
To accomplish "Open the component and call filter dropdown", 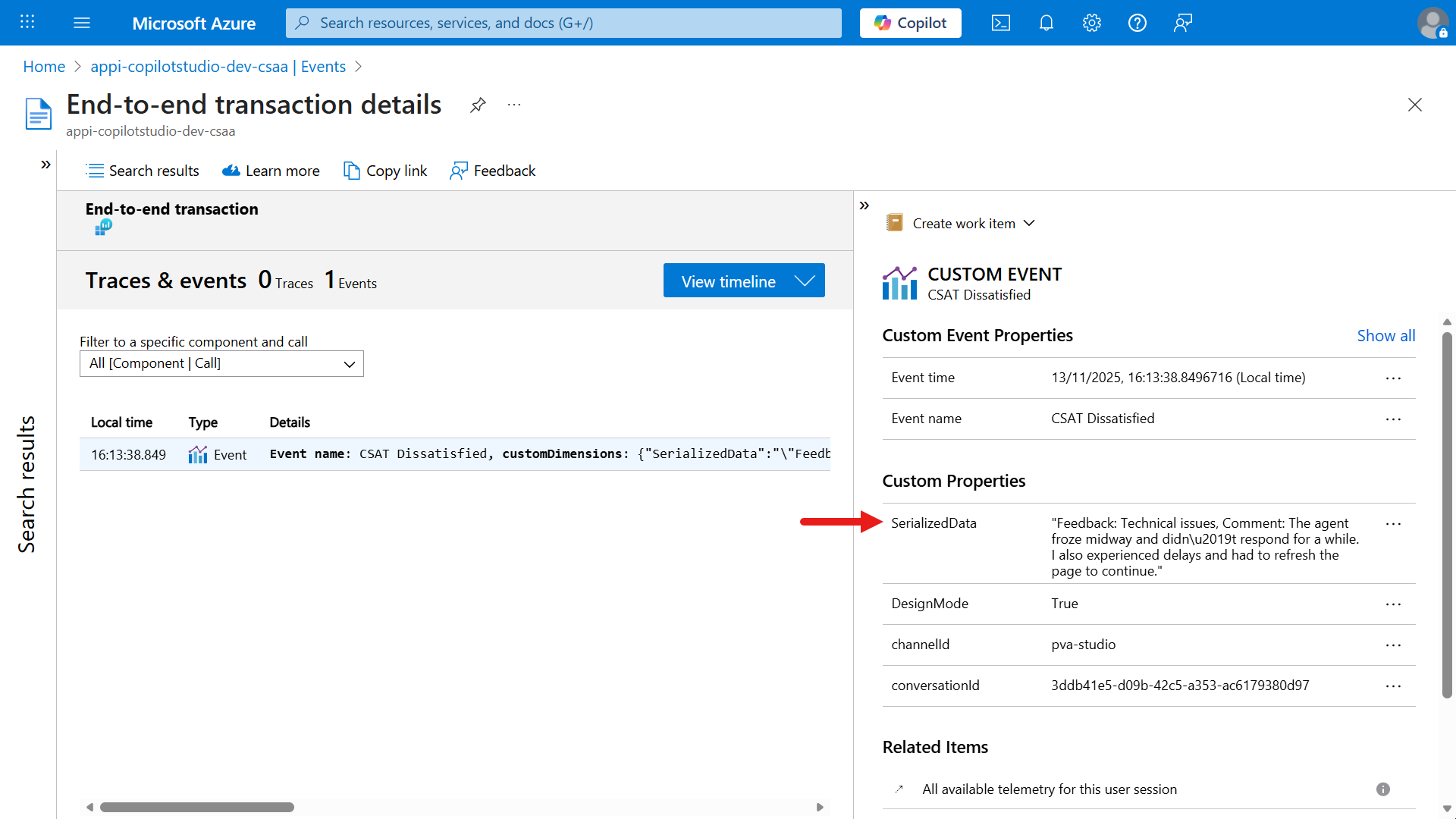I will [221, 363].
